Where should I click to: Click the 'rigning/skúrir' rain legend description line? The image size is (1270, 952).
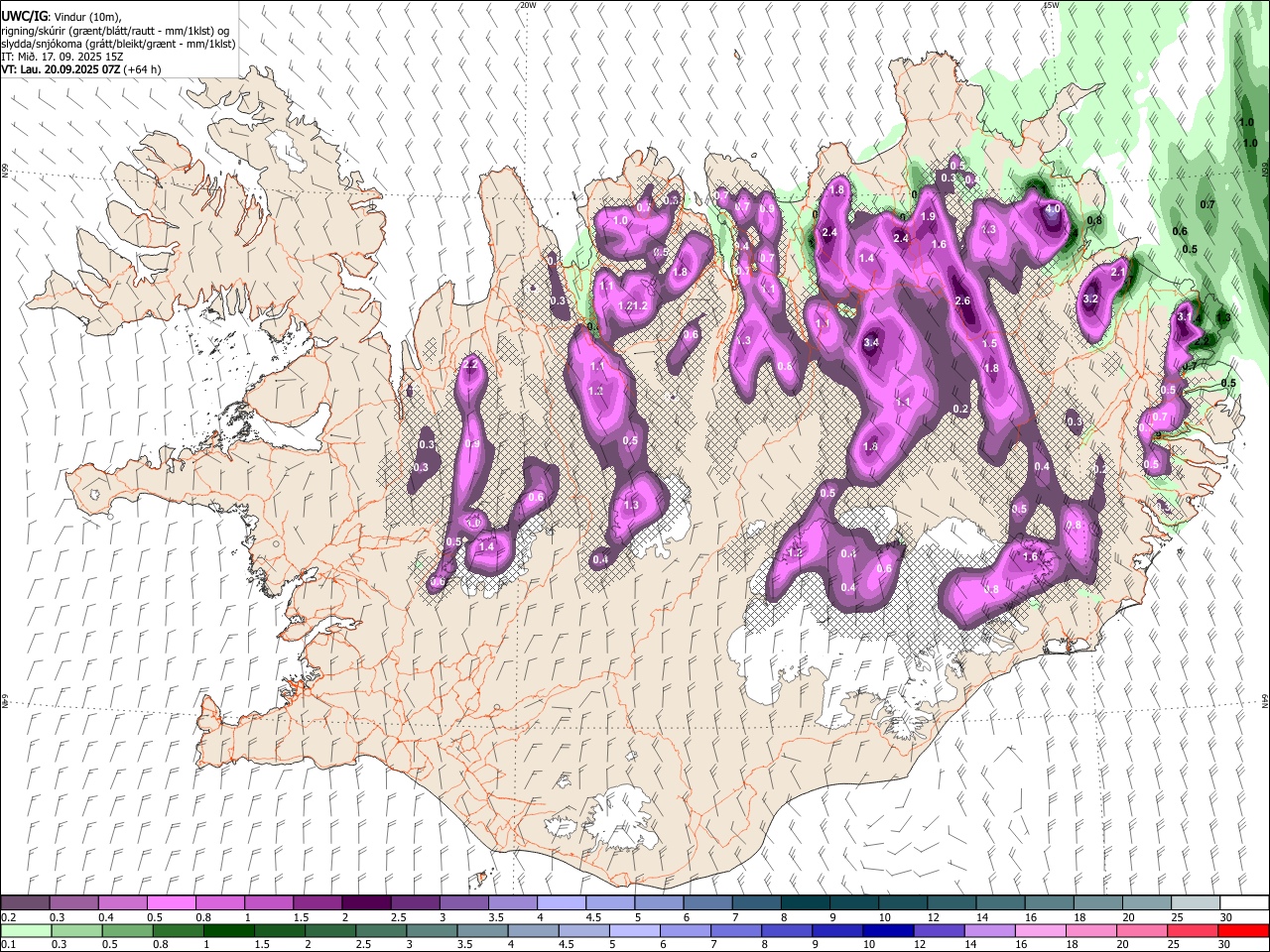[115, 30]
